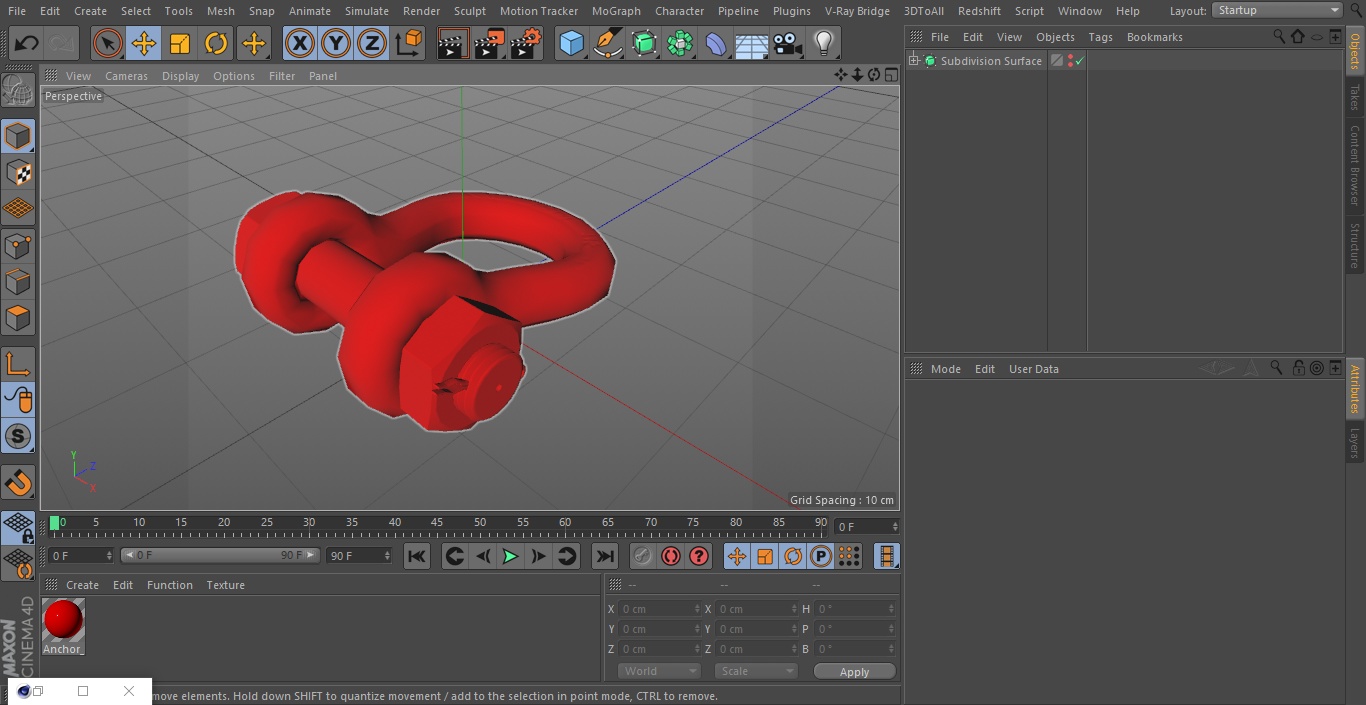Click the preview range slider bar

pyautogui.click(x=220, y=555)
